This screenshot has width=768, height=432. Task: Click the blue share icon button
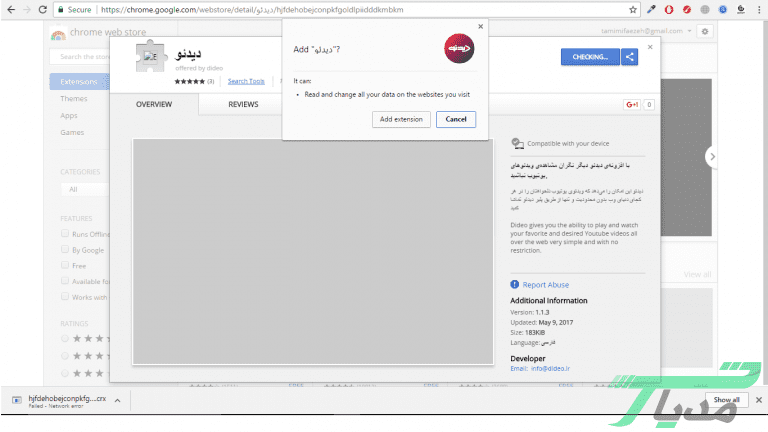630,57
